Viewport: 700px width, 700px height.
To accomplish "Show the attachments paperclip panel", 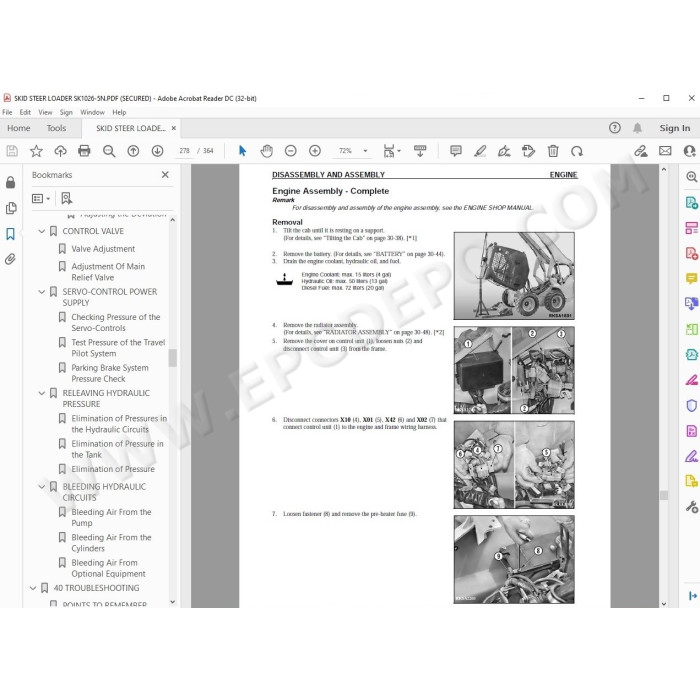I will click(11, 259).
